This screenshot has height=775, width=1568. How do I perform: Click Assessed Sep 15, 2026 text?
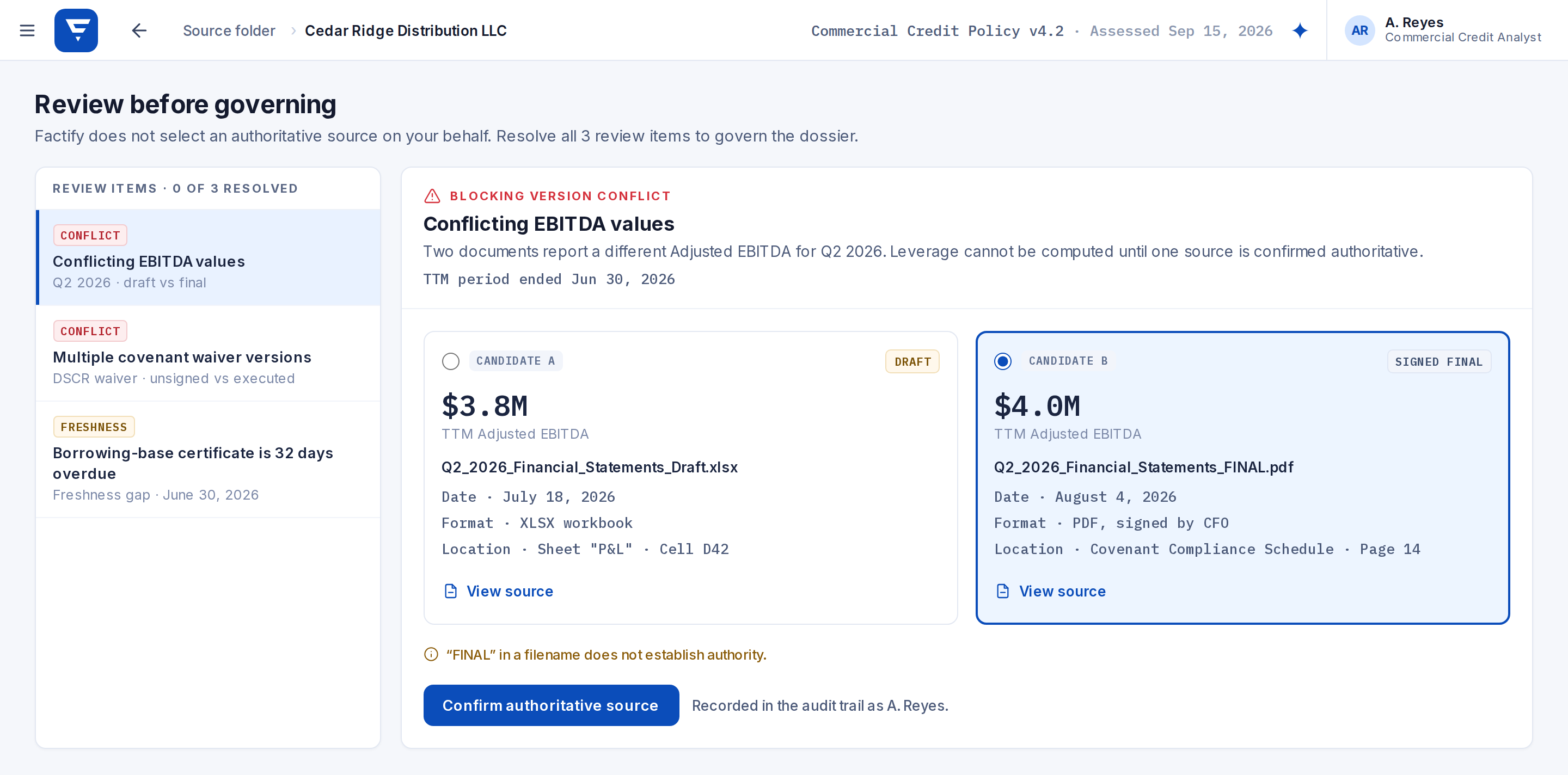tap(1181, 31)
